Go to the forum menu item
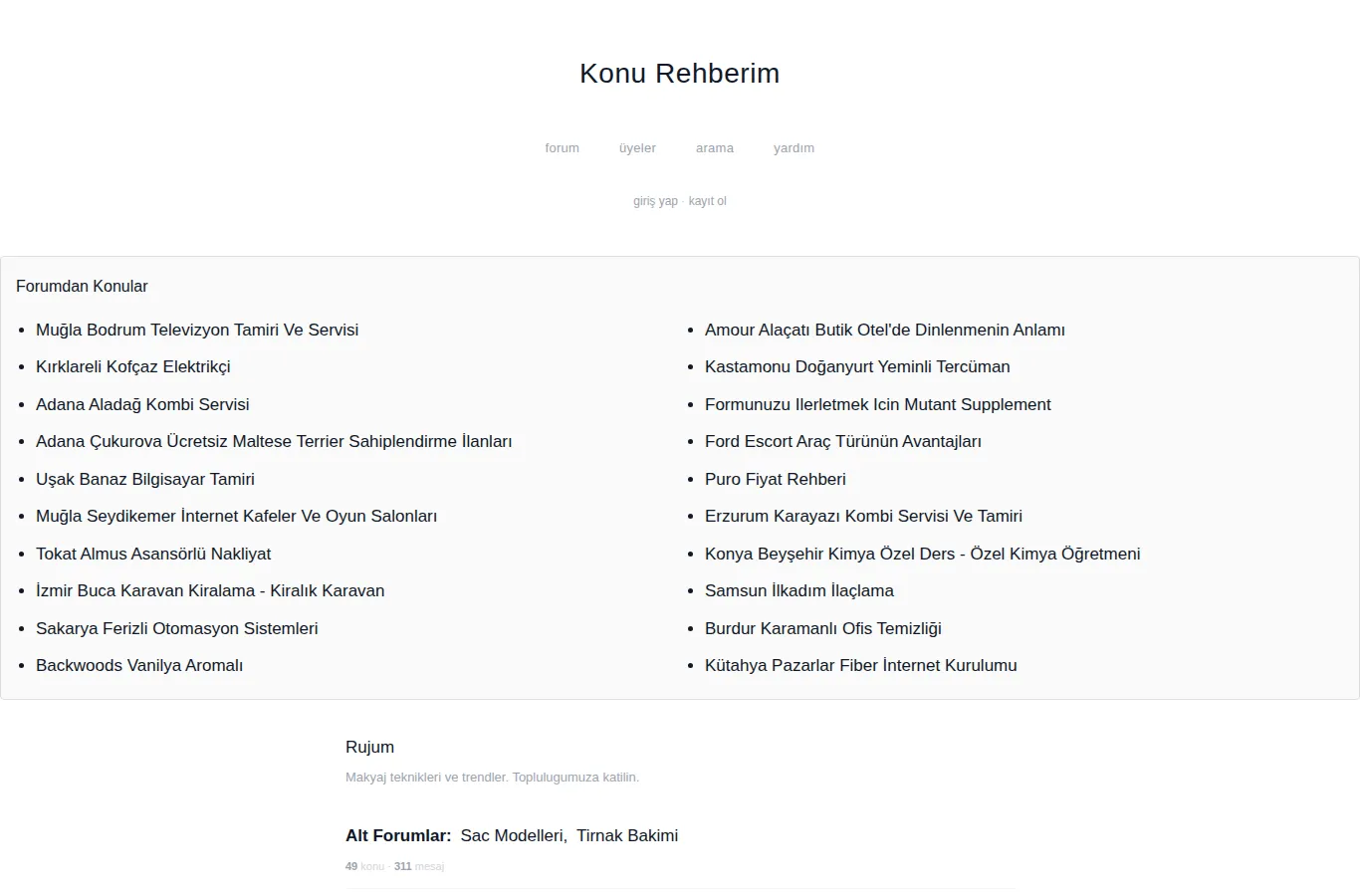Viewport: 1360px width, 896px height. [562, 148]
